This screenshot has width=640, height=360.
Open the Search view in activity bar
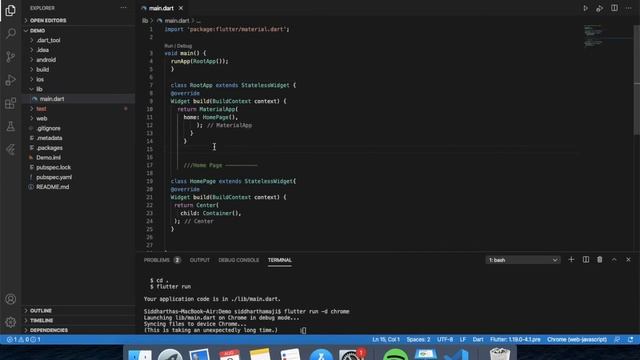point(11,33)
